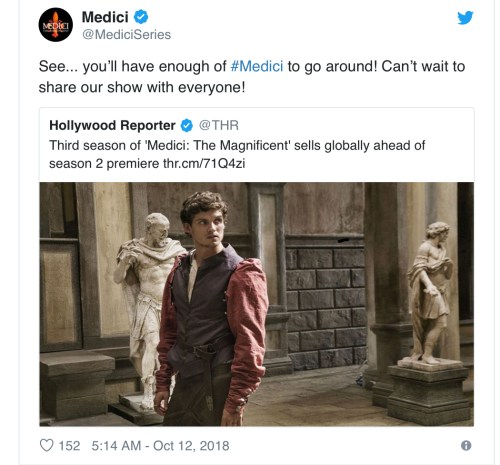Click the Twitter bird logo
Viewport: 500px width, 465px height.
point(465,18)
